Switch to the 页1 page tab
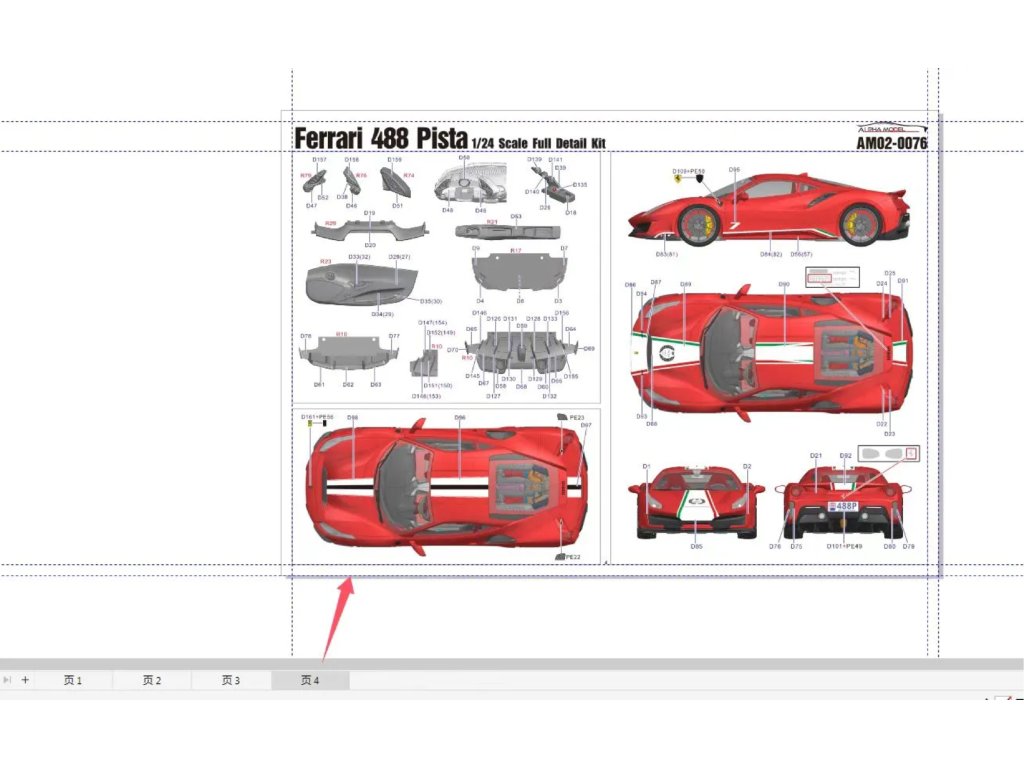This screenshot has width=1024, height=768. coord(72,680)
